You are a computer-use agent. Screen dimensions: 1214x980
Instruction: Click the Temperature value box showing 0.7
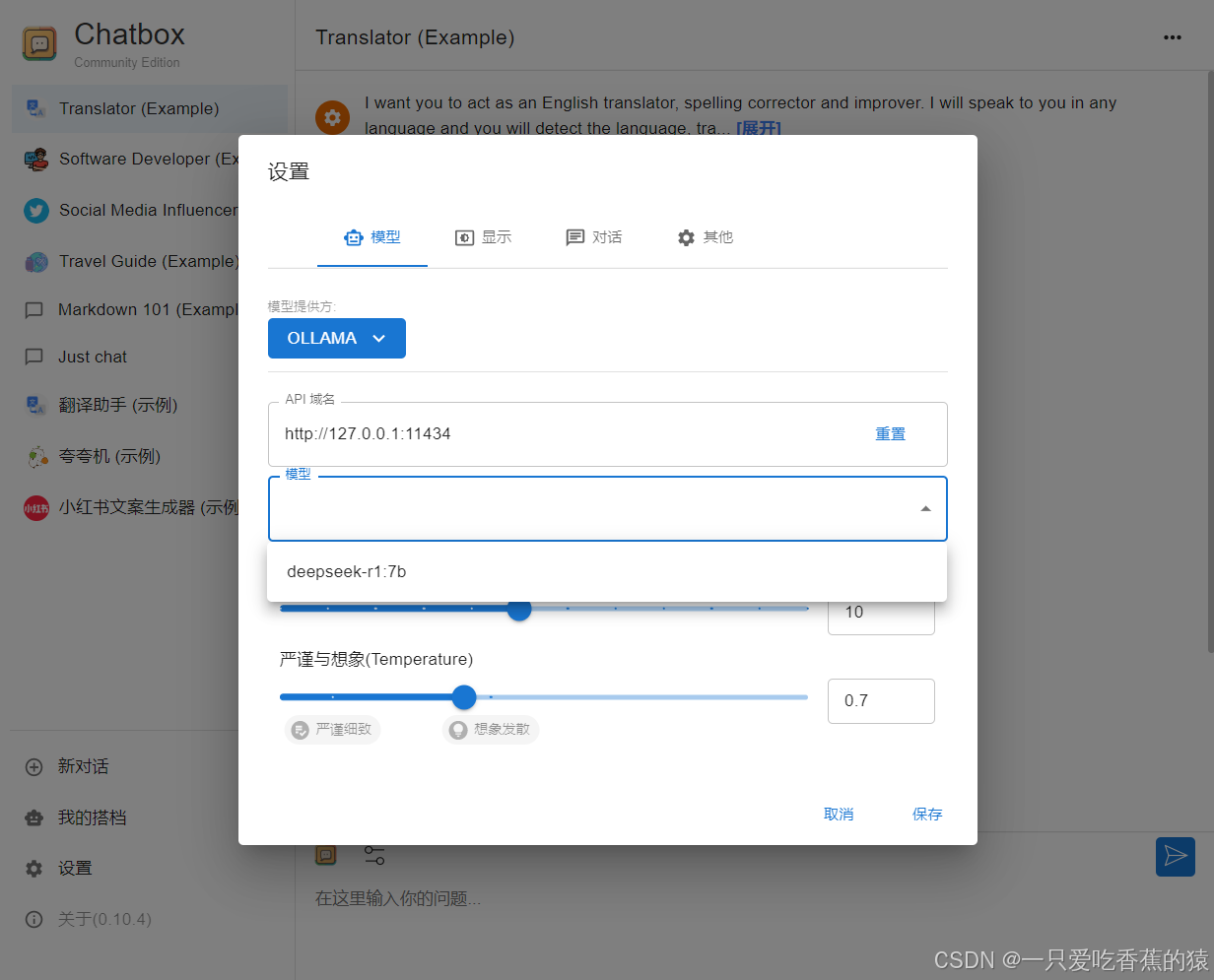tap(881, 701)
